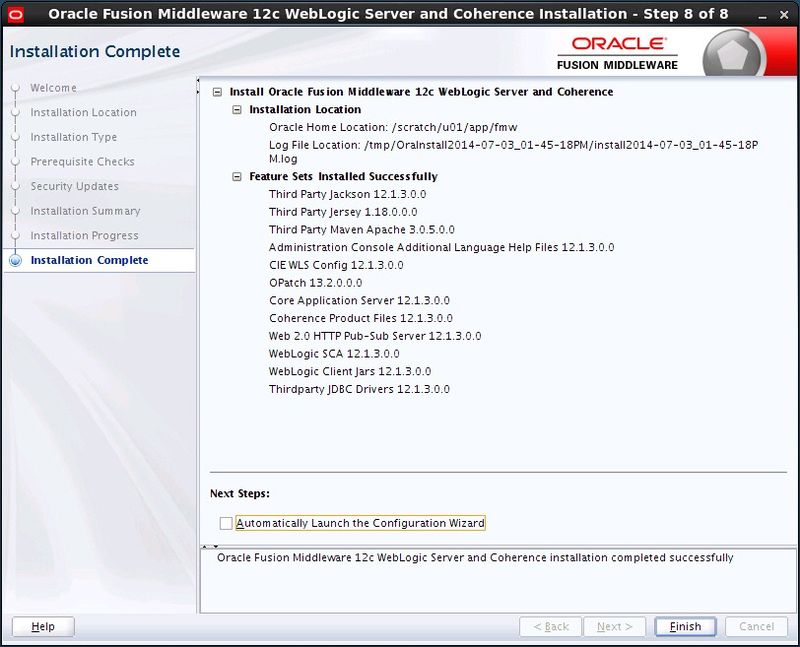
Task: Click the disabled Back button
Action: [551, 627]
